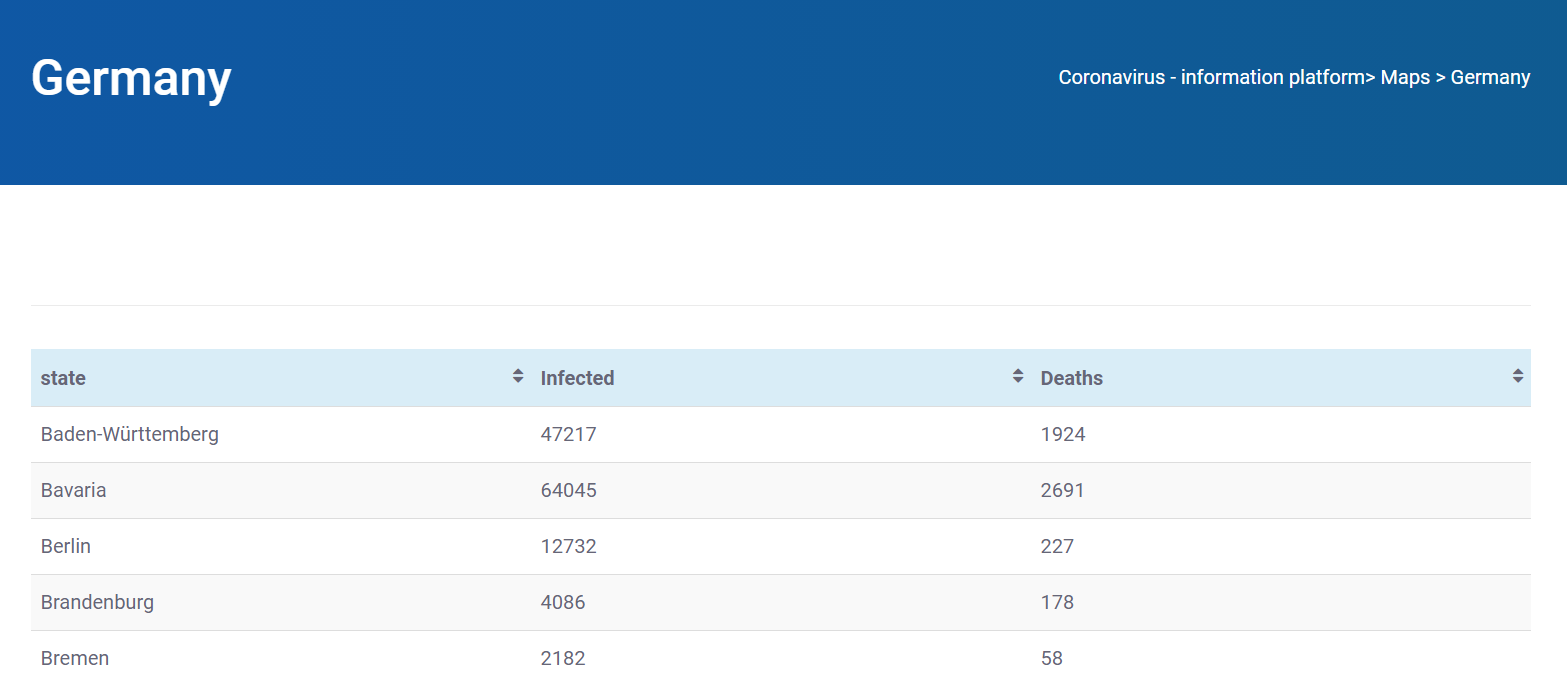Select the Baden-Württemberg state cell
The height and width of the screenshot is (686, 1567).
point(130,434)
